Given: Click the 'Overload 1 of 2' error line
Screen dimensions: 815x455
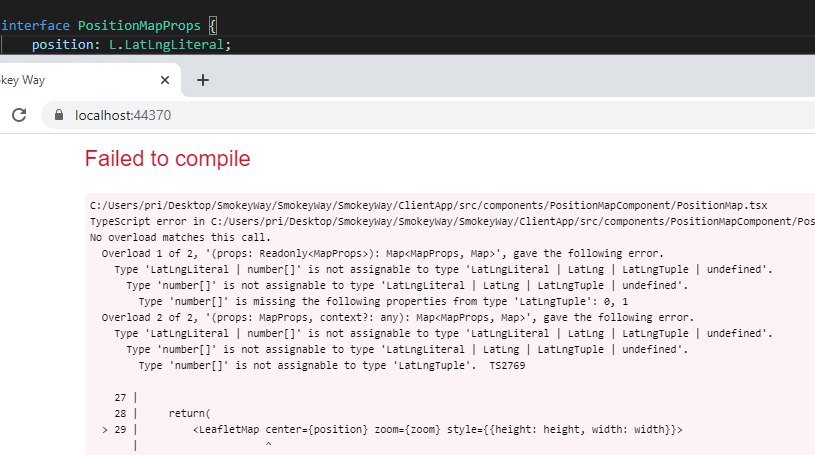Looking at the screenshot, I should point(383,254).
